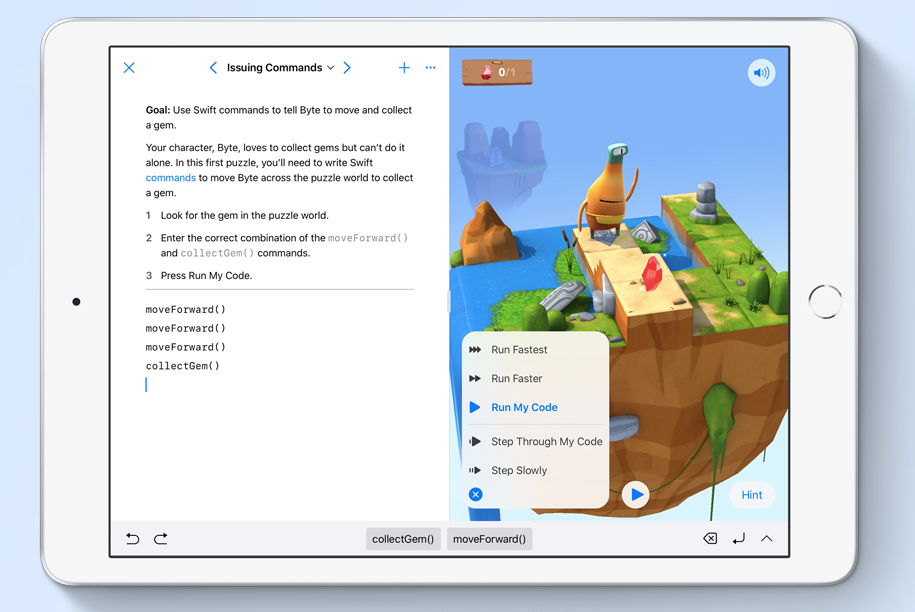Choose Step Through My Code
This screenshot has height=612, width=915.
point(535,442)
